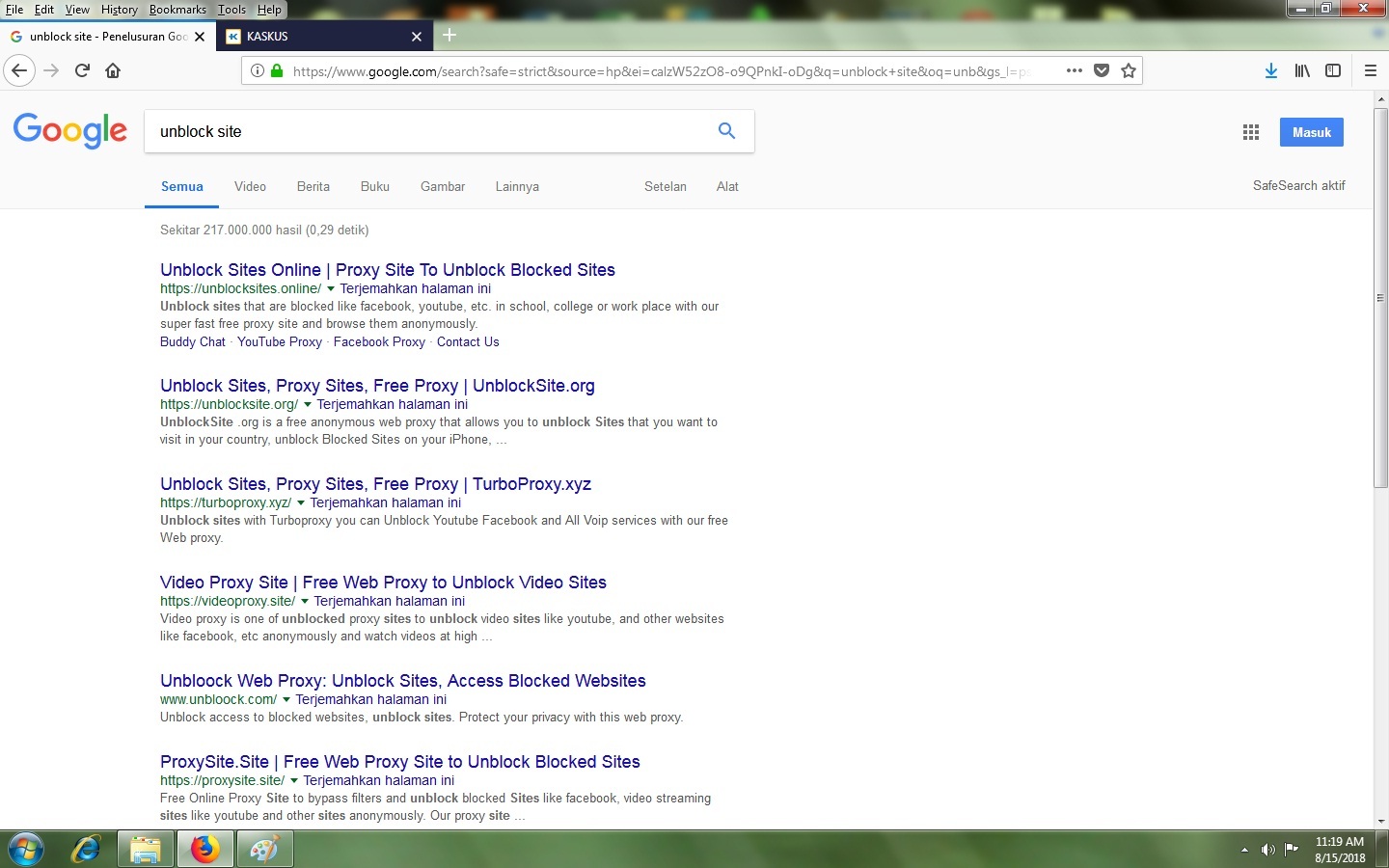
Task: Click the Alat tools option
Action: 727,186
